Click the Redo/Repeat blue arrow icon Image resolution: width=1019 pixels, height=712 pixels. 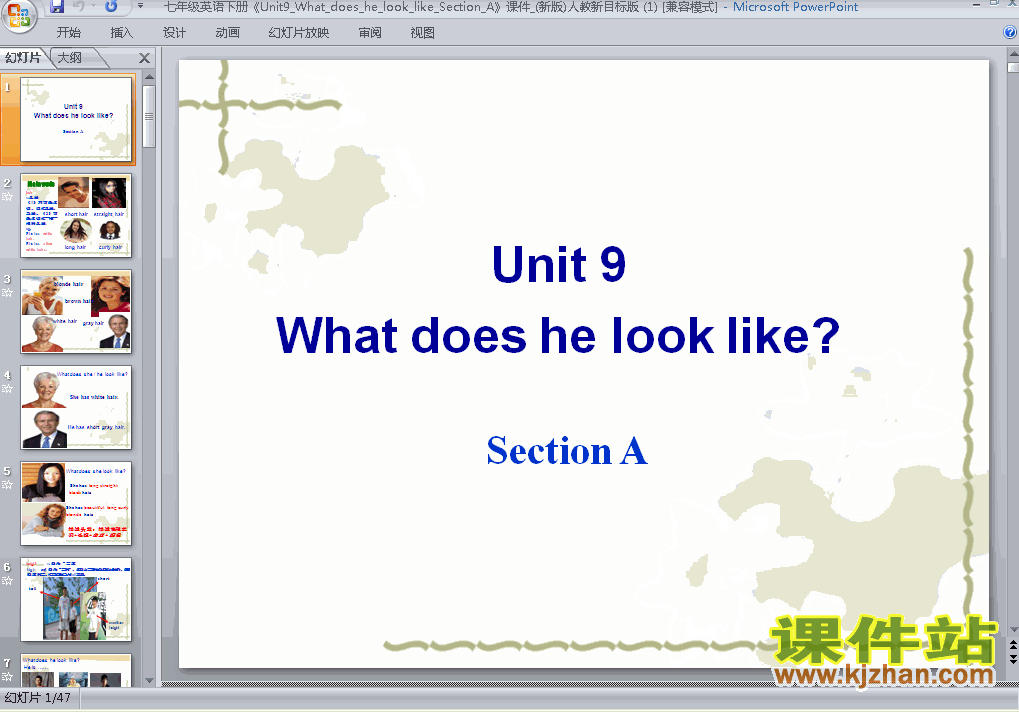(x=111, y=6)
